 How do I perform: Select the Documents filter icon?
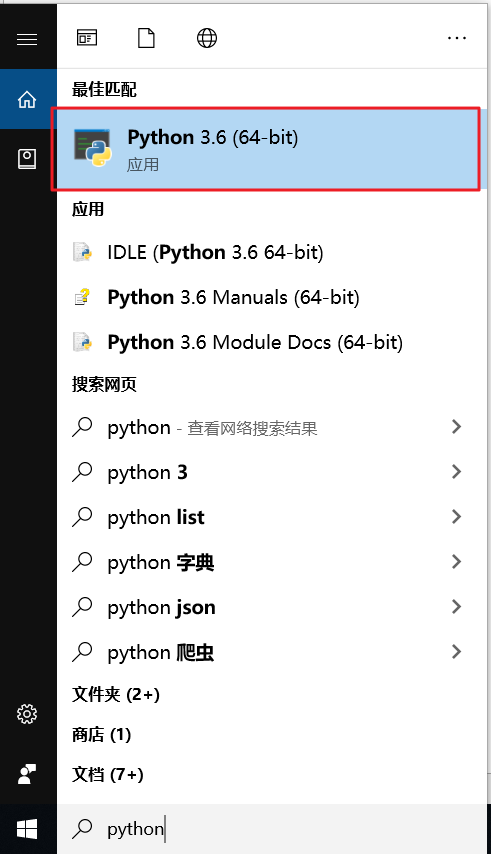click(146, 38)
